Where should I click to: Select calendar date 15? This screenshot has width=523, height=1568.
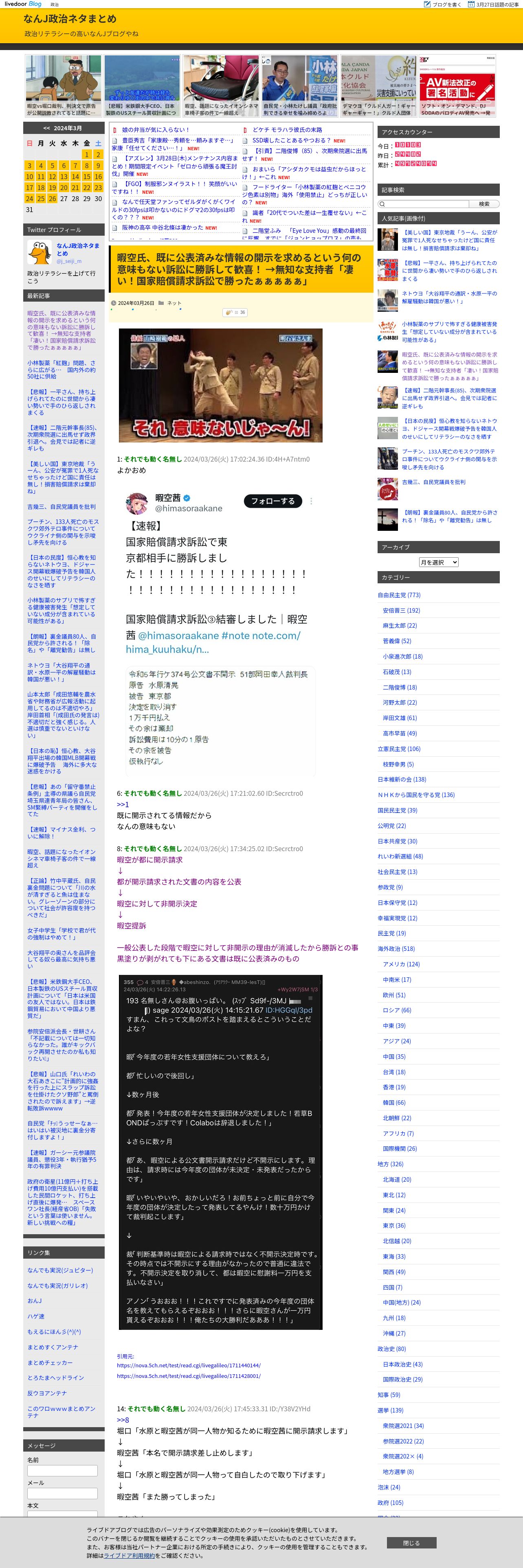pyautogui.click(x=86, y=177)
